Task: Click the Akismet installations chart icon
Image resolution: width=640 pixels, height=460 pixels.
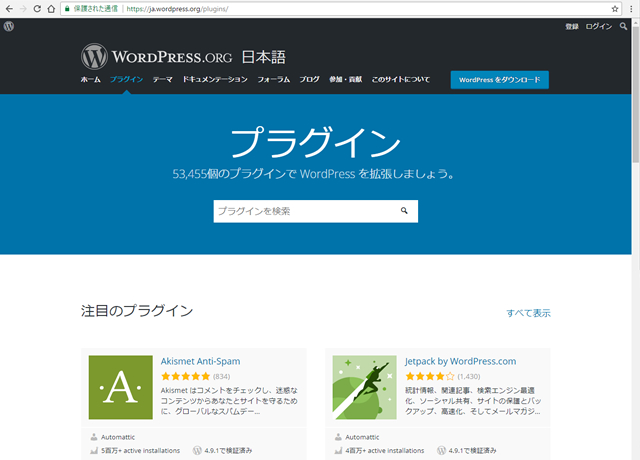Action: pos(94,451)
